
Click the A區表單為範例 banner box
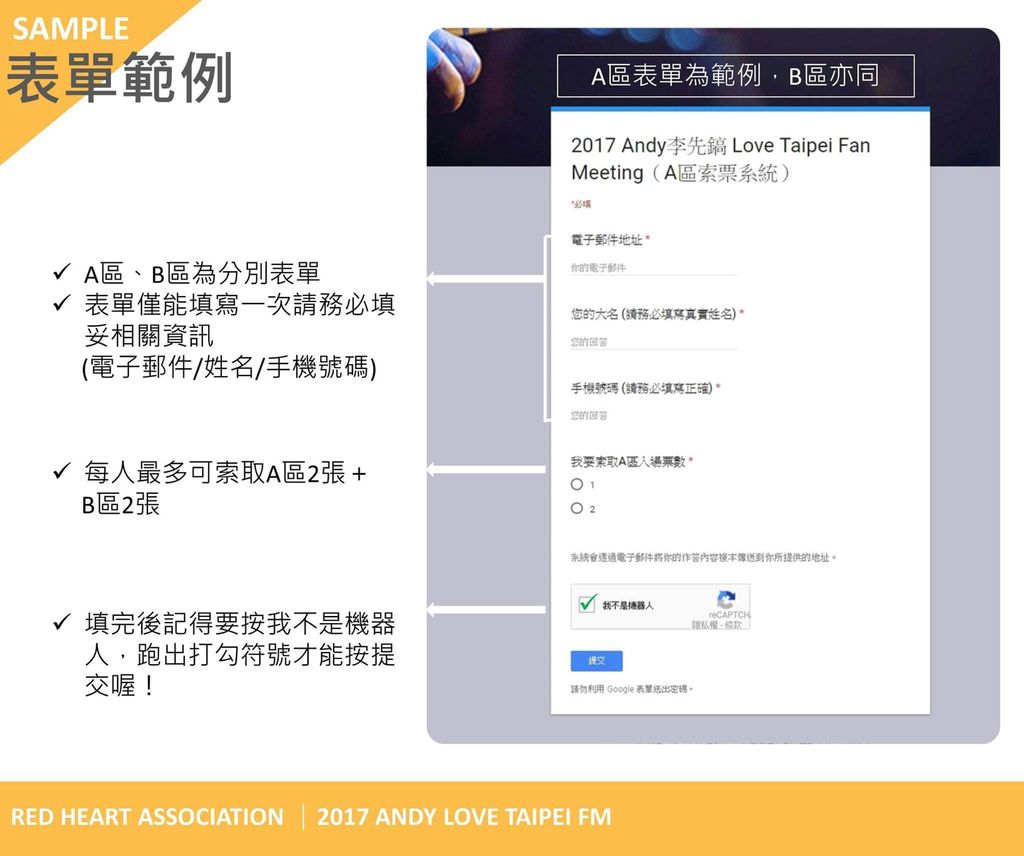tap(735, 76)
